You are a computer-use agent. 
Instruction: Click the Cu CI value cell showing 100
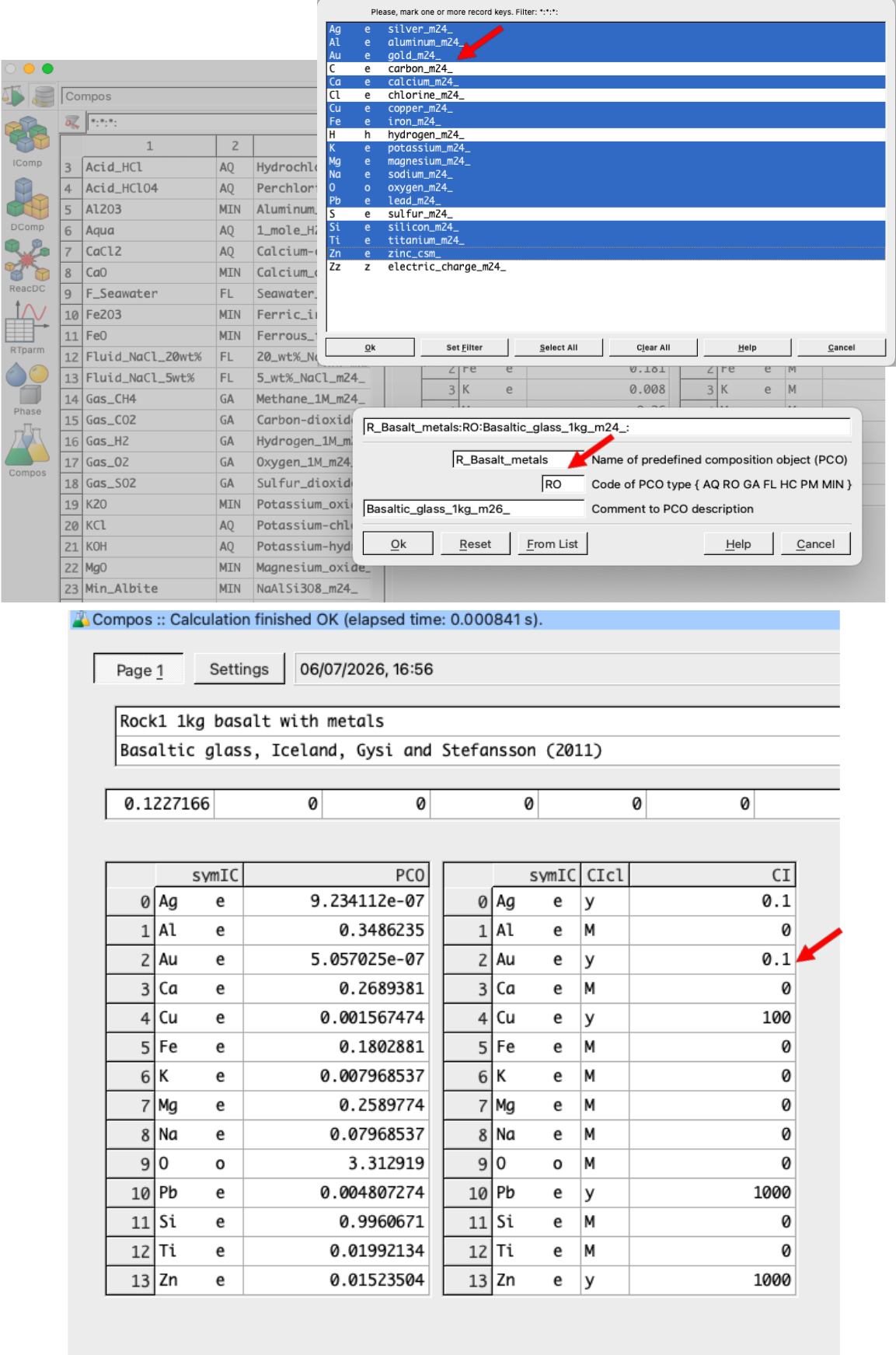[x=712, y=1018]
